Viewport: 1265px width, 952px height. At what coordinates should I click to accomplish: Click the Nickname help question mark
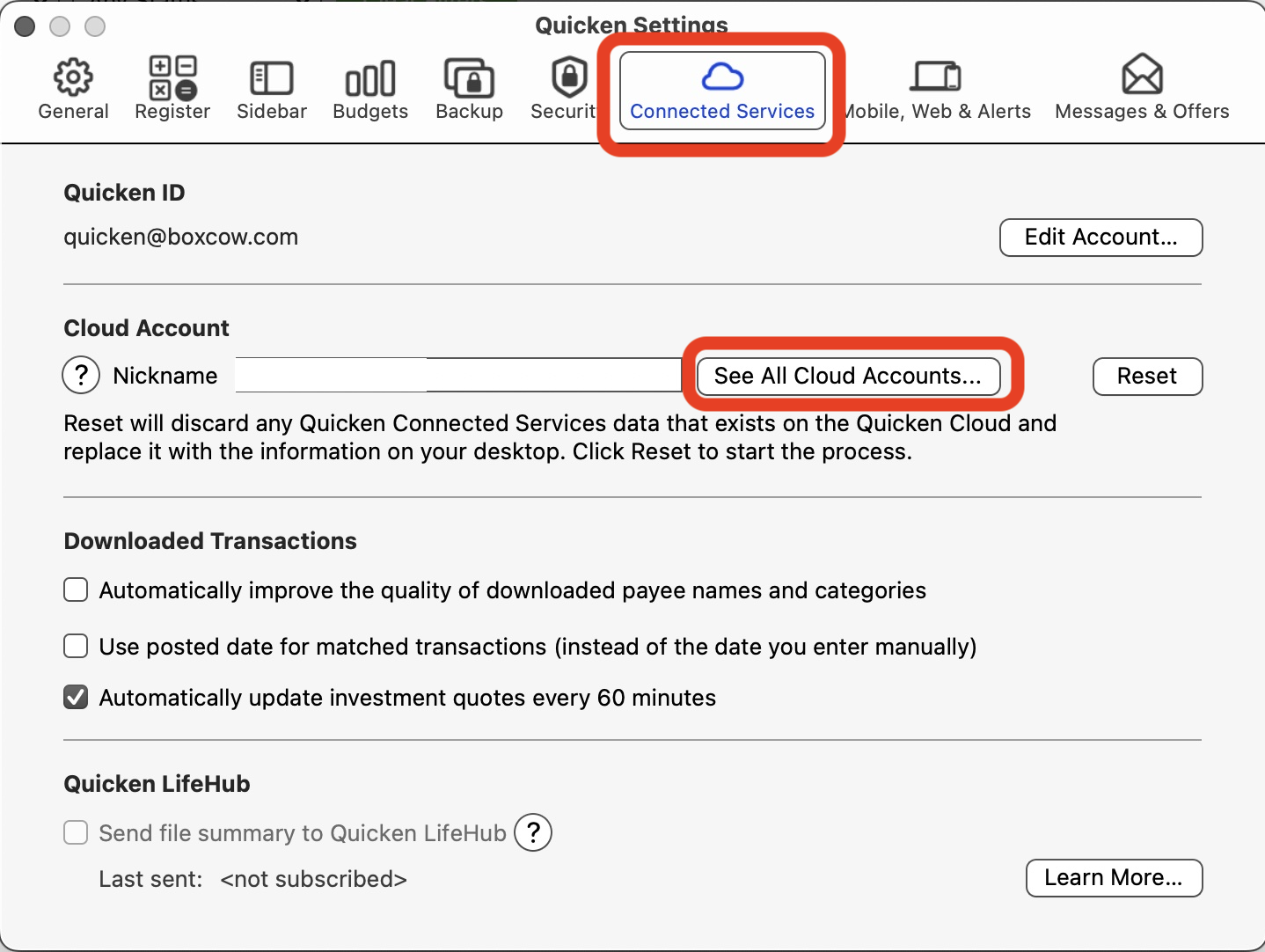tap(81, 376)
